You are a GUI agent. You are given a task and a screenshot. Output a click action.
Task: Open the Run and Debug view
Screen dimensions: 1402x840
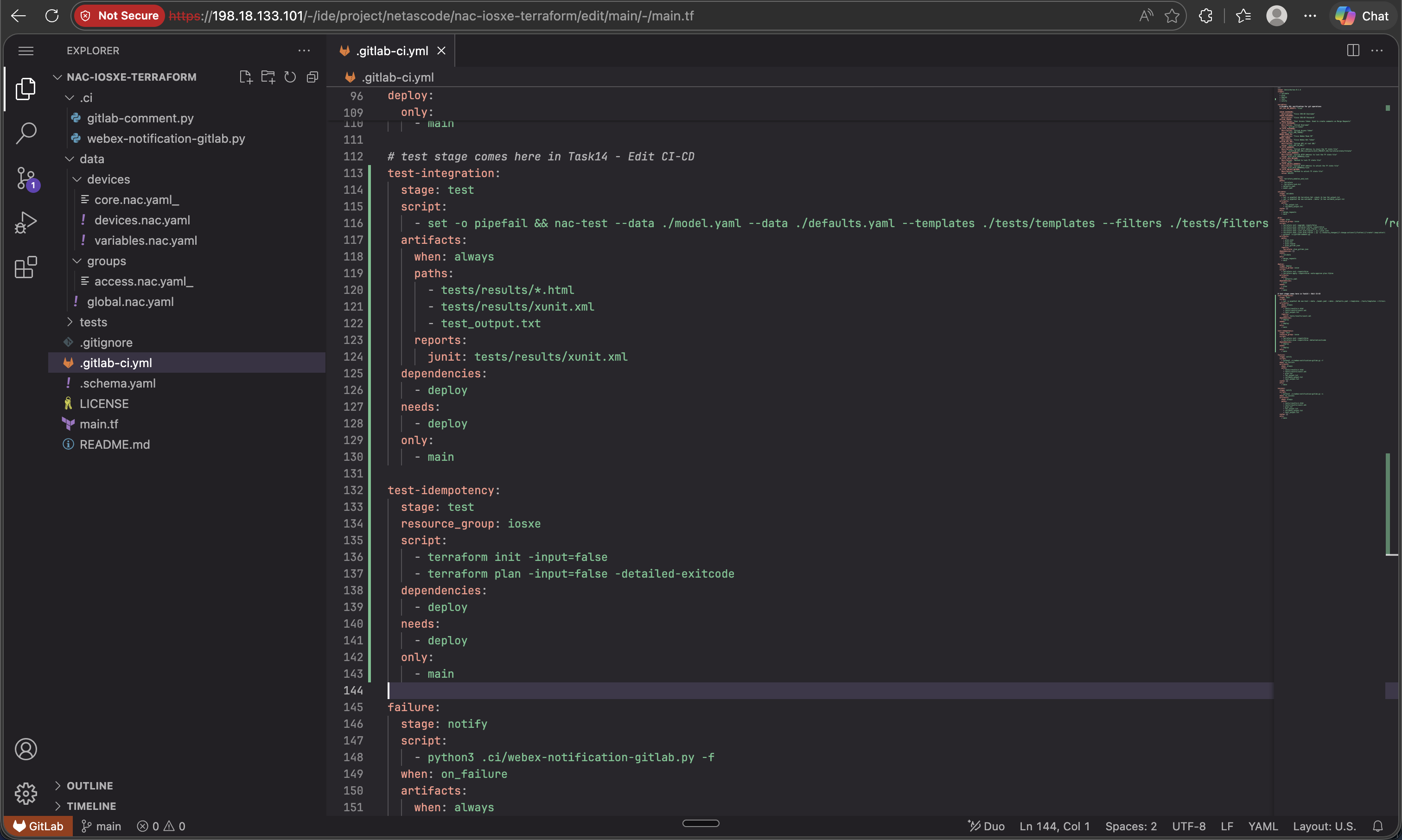[25, 223]
